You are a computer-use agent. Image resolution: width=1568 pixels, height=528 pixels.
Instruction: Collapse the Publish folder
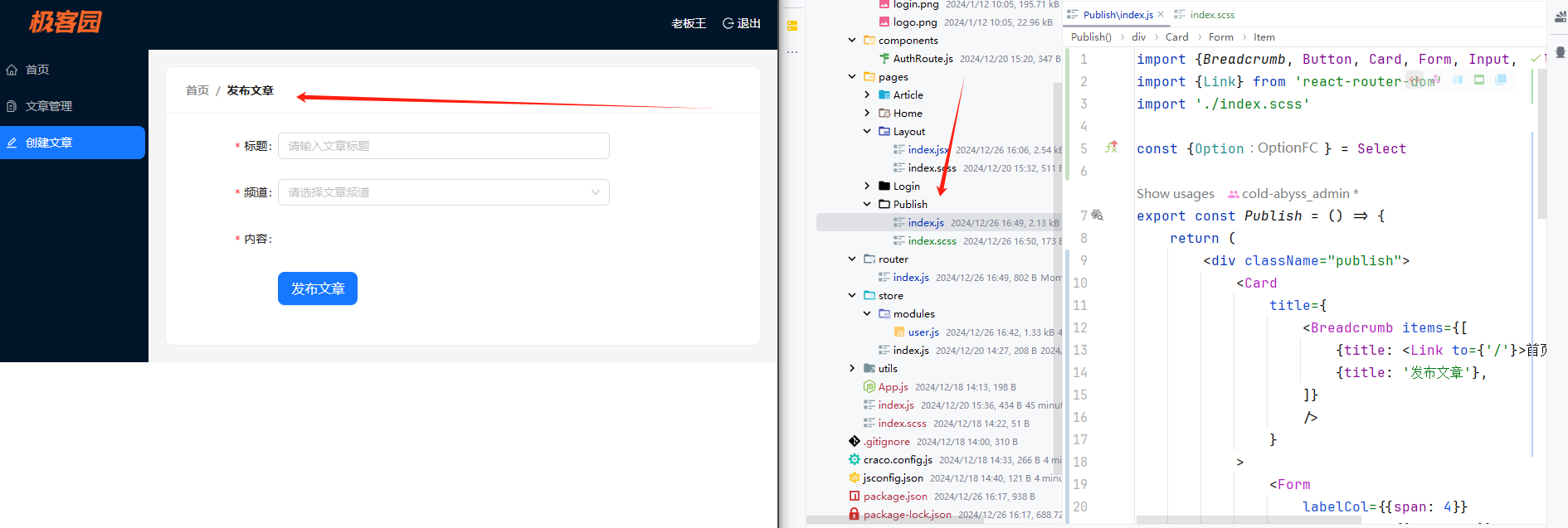pos(867,204)
